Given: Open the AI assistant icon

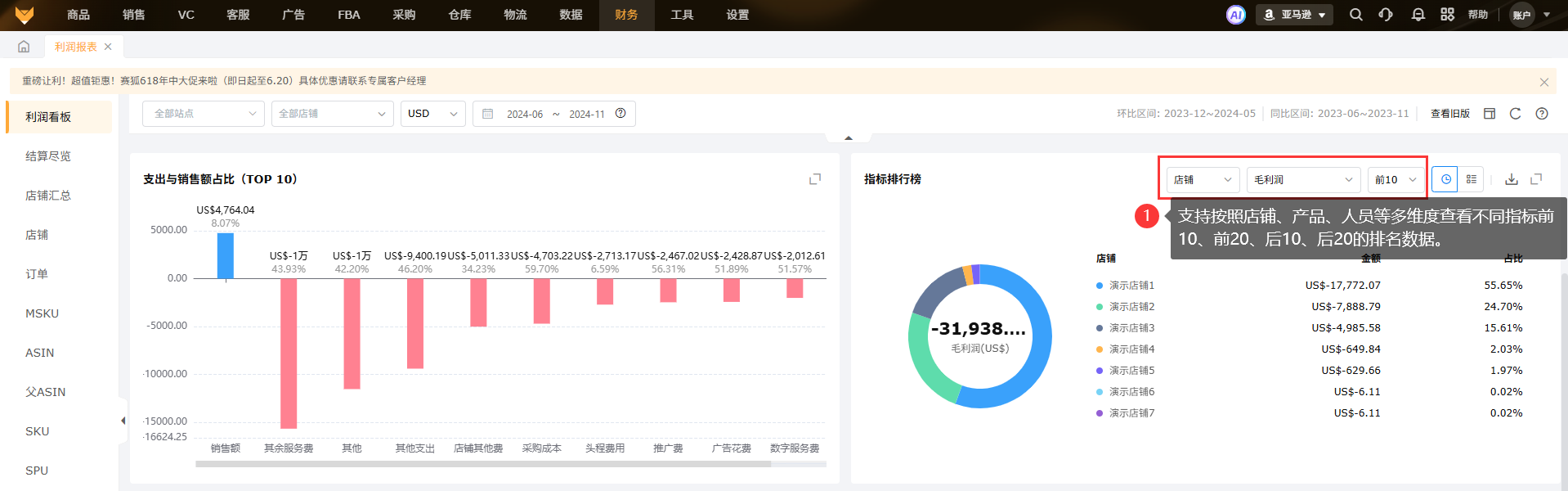Looking at the screenshot, I should click(x=1235, y=15).
